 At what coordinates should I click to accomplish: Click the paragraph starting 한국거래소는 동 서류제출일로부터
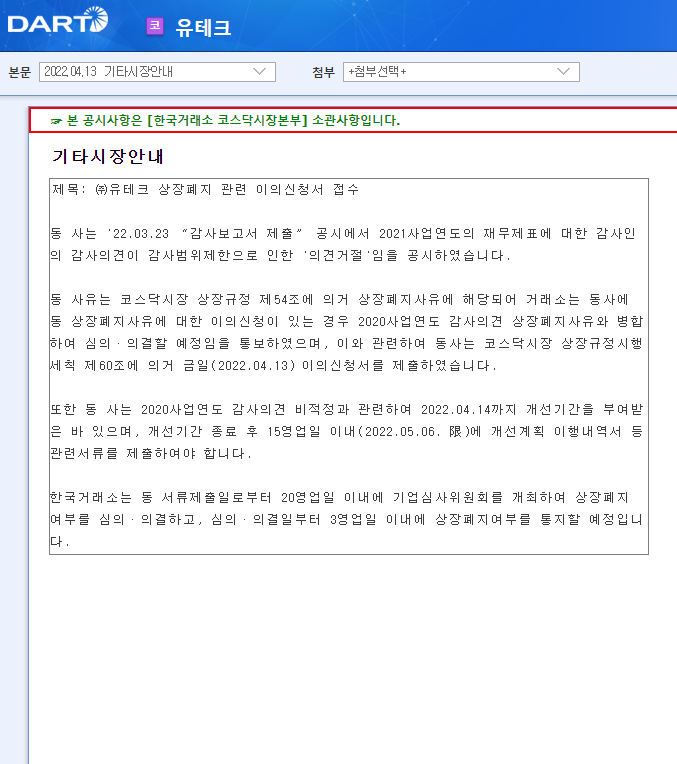[346, 519]
